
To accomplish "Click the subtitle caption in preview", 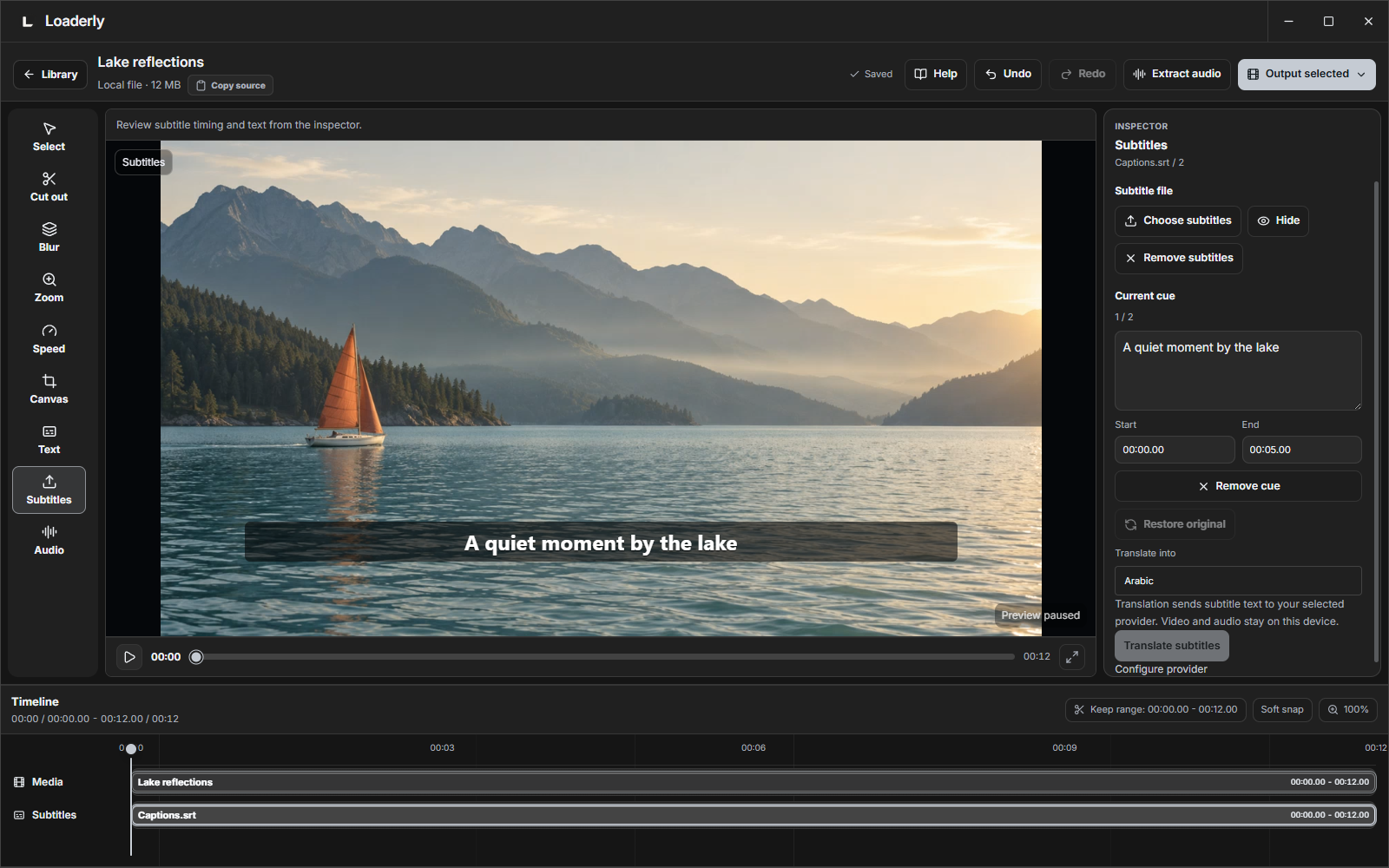I will (x=601, y=543).
